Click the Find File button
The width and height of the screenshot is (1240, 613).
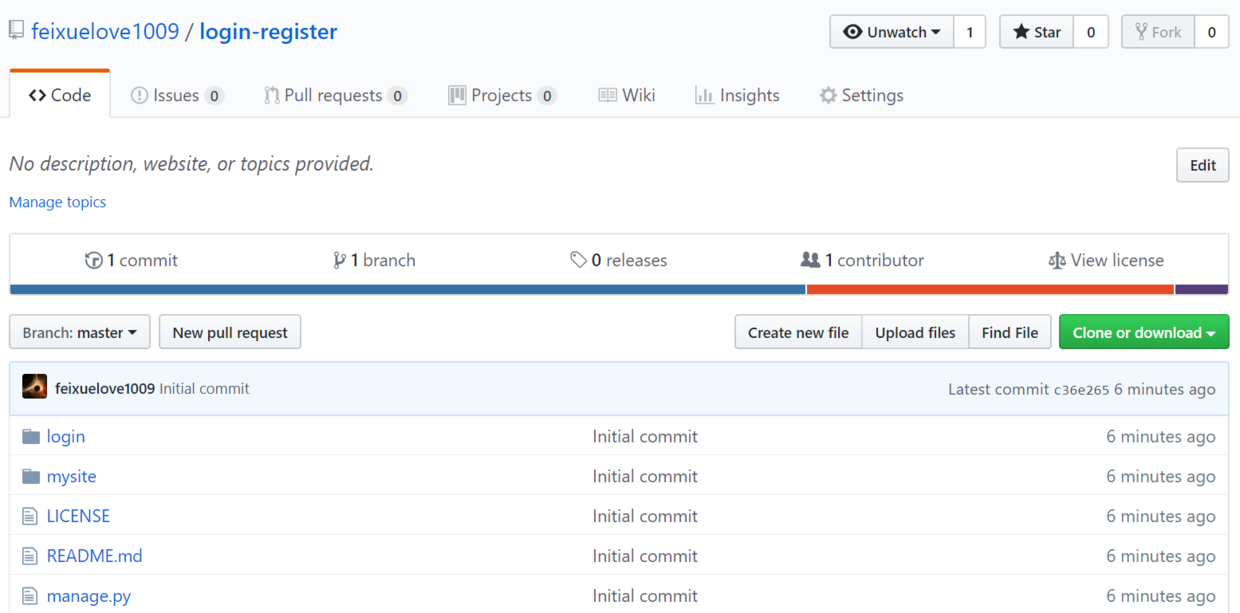[1010, 332]
